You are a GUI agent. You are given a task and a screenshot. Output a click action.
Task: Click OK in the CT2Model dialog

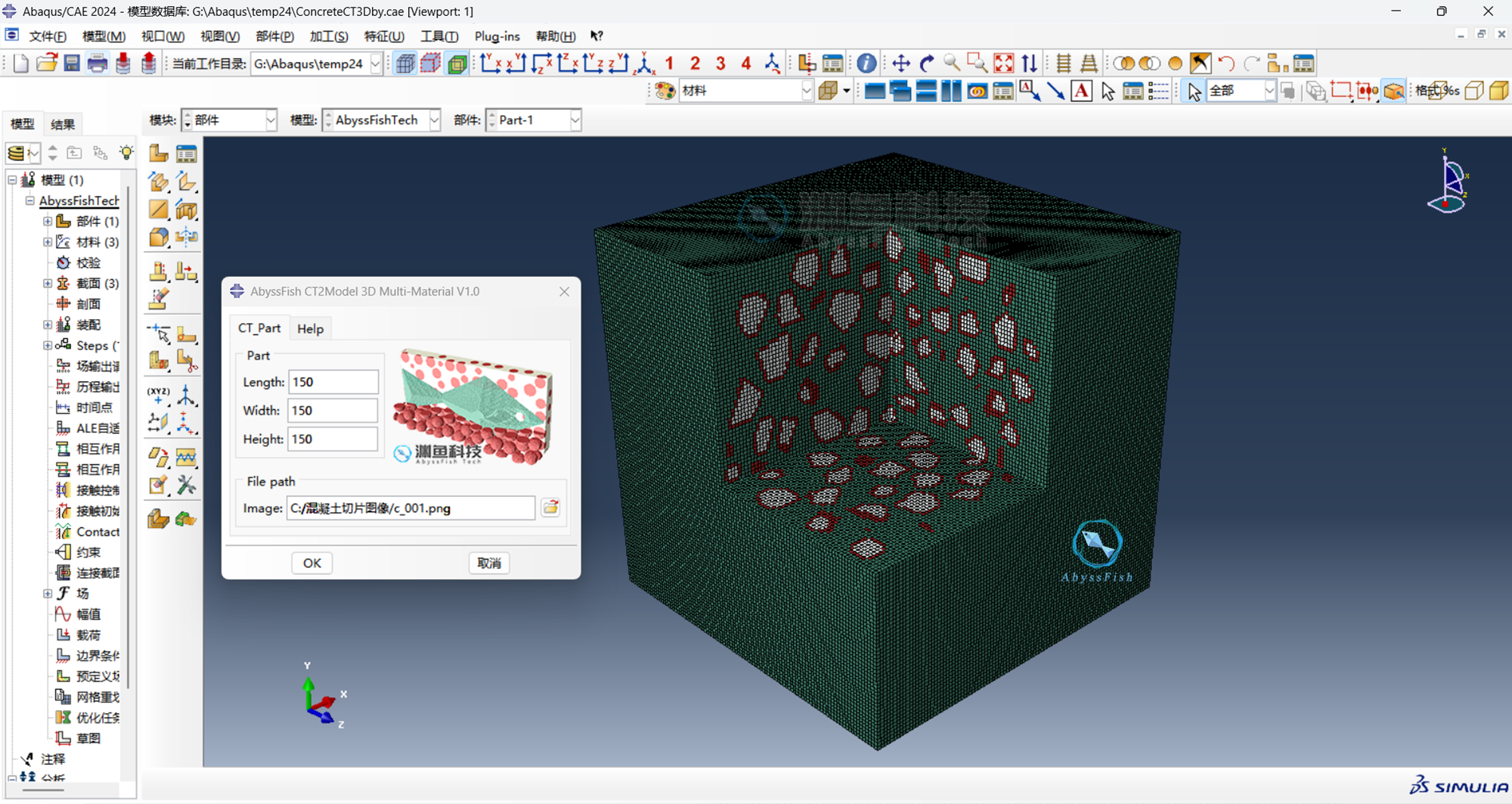coord(312,563)
